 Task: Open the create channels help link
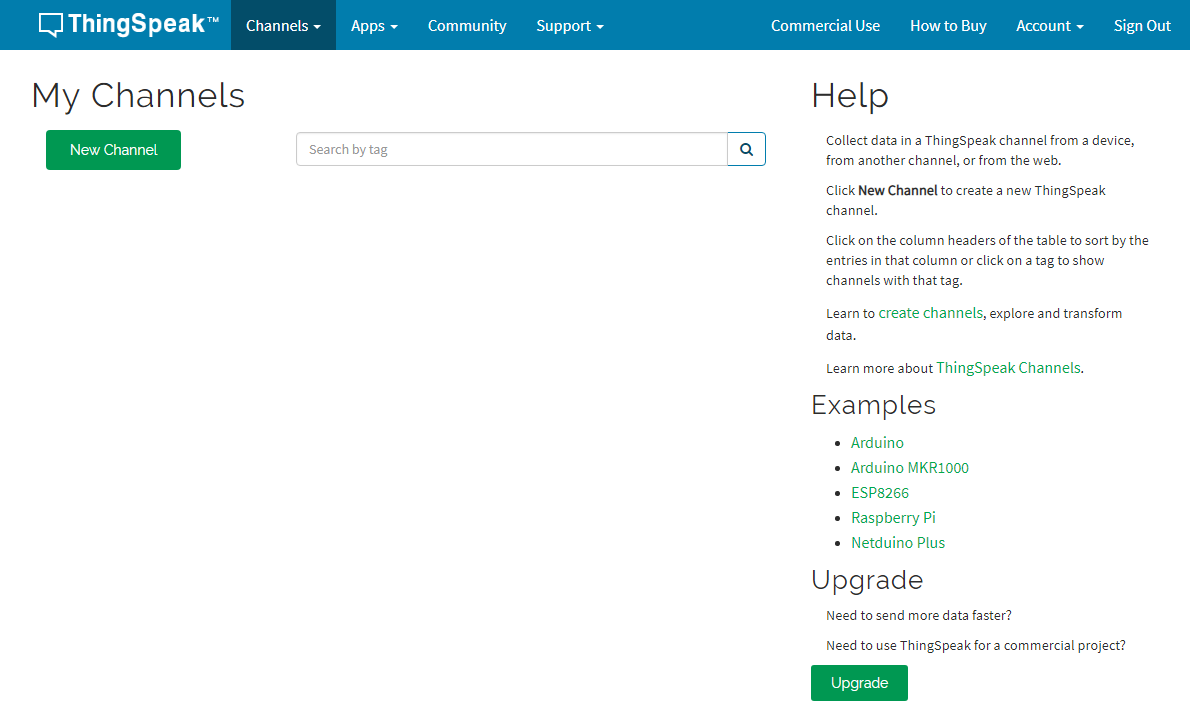pos(930,313)
